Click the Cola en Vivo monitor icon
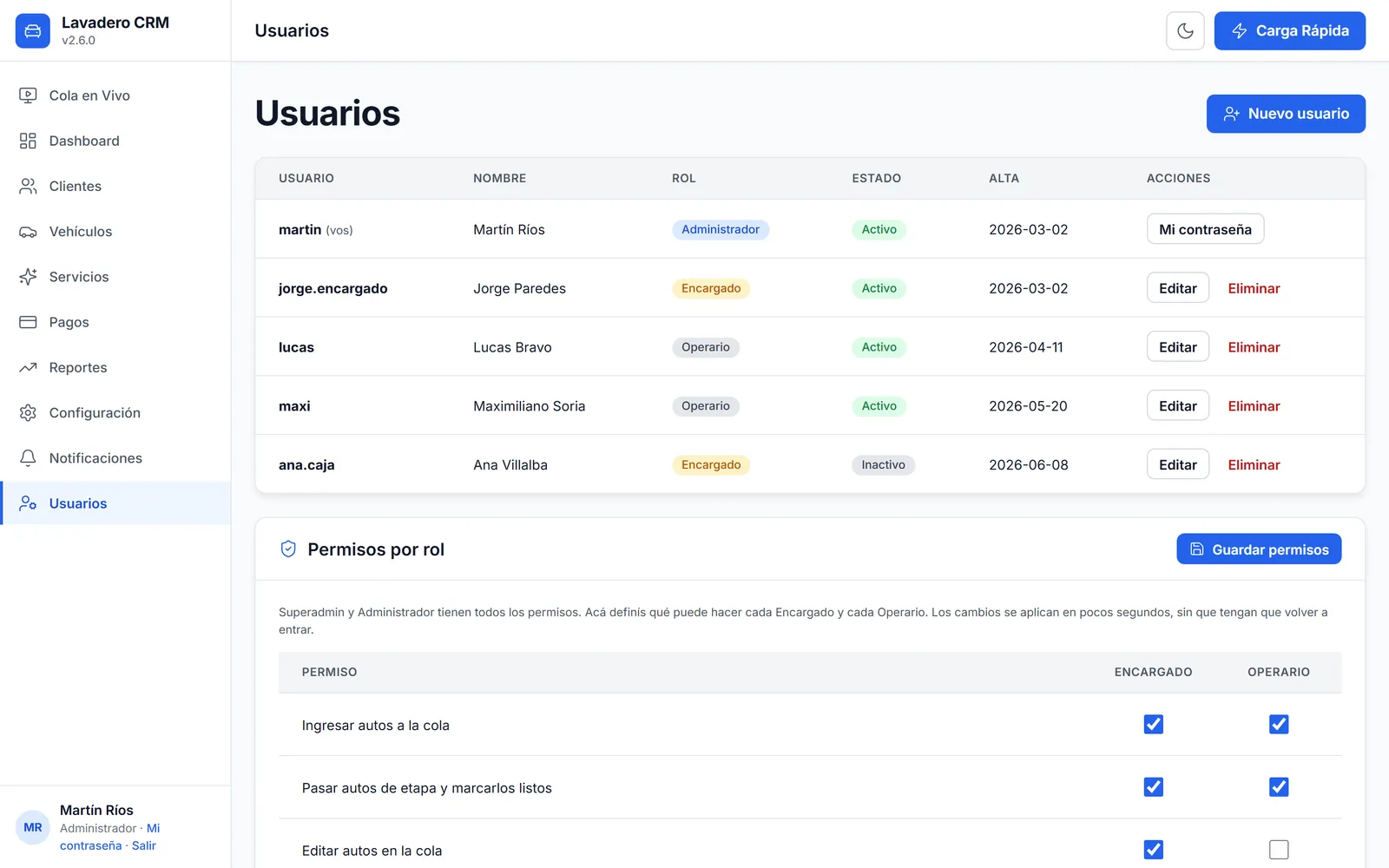The image size is (1389, 868). pos(28,95)
